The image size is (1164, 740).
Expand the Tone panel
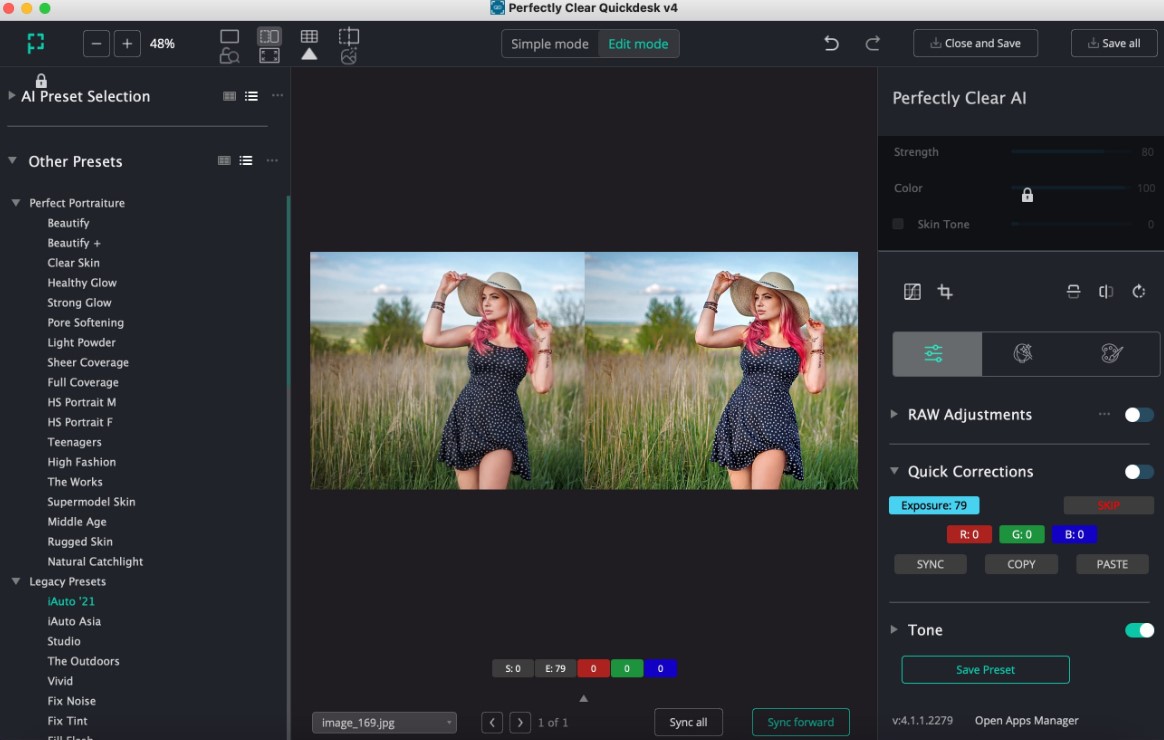pyautogui.click(x=895, y=629)
